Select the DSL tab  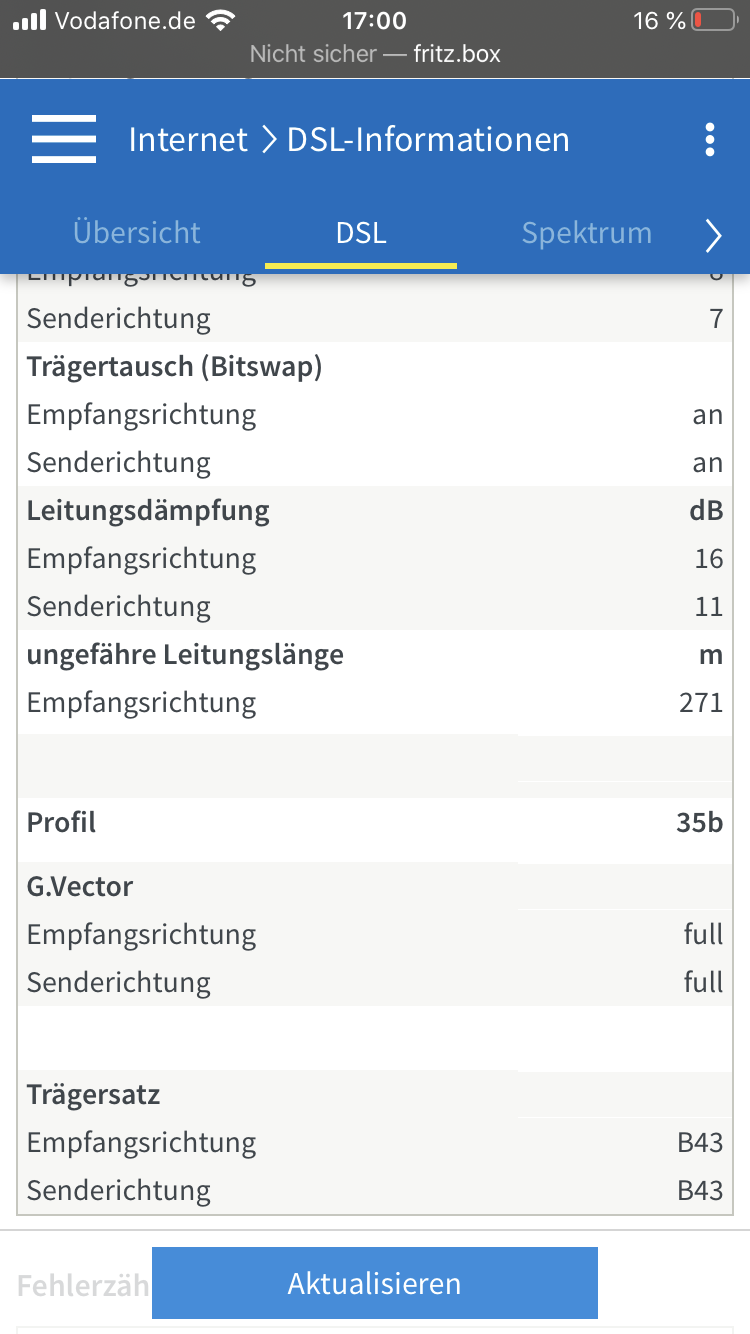click(361, 233)
